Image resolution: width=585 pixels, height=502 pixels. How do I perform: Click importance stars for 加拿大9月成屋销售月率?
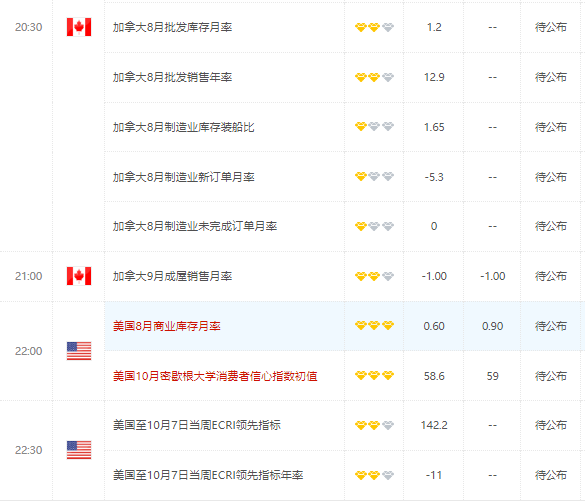(374, 276)
